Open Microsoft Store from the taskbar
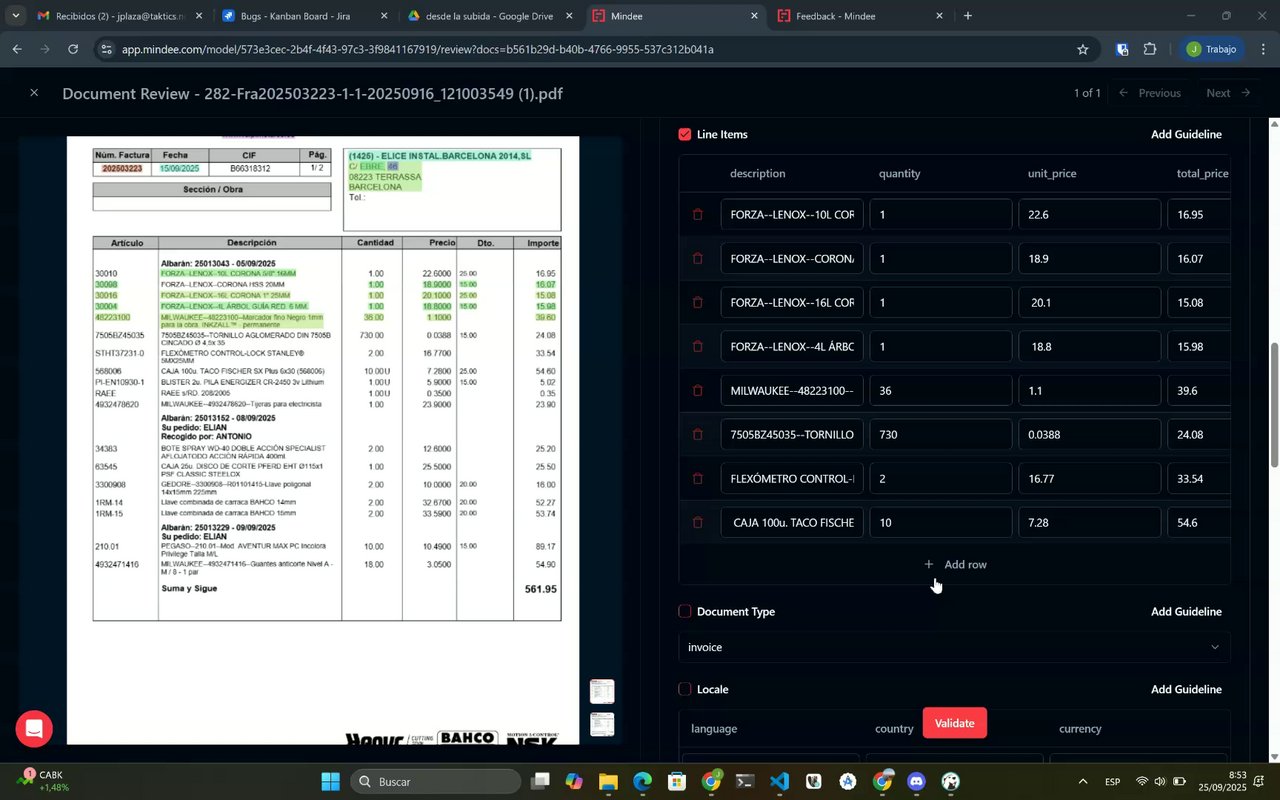The width and height of the screenshot is (1280, 800). [x=677, y=781]
